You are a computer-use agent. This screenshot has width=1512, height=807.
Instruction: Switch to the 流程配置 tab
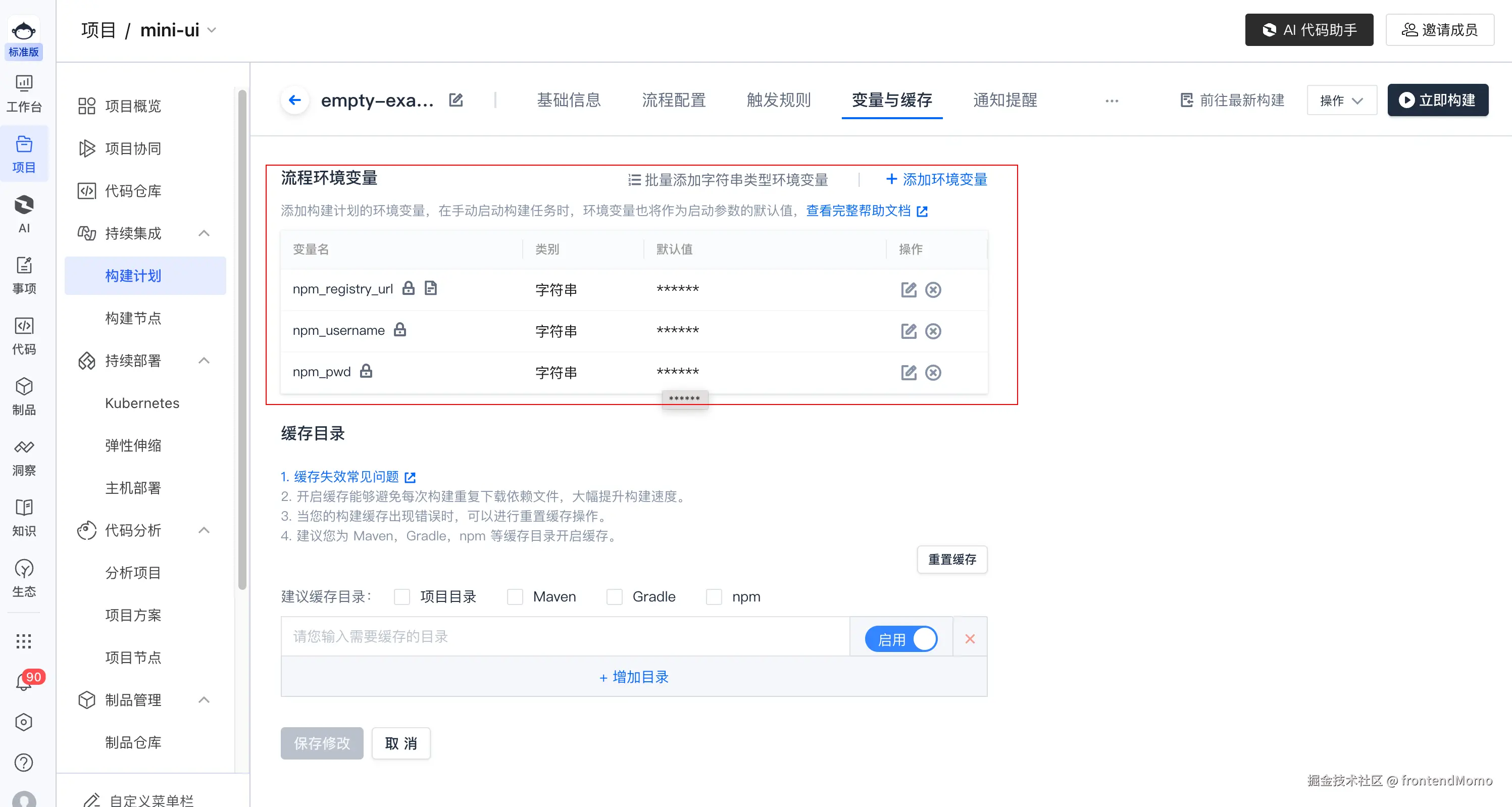pyautogui.click(x=673, y=100)
